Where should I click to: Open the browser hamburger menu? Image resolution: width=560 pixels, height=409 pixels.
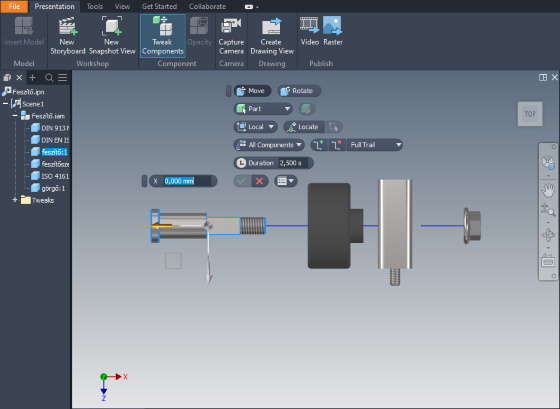(x=62, y=77)
